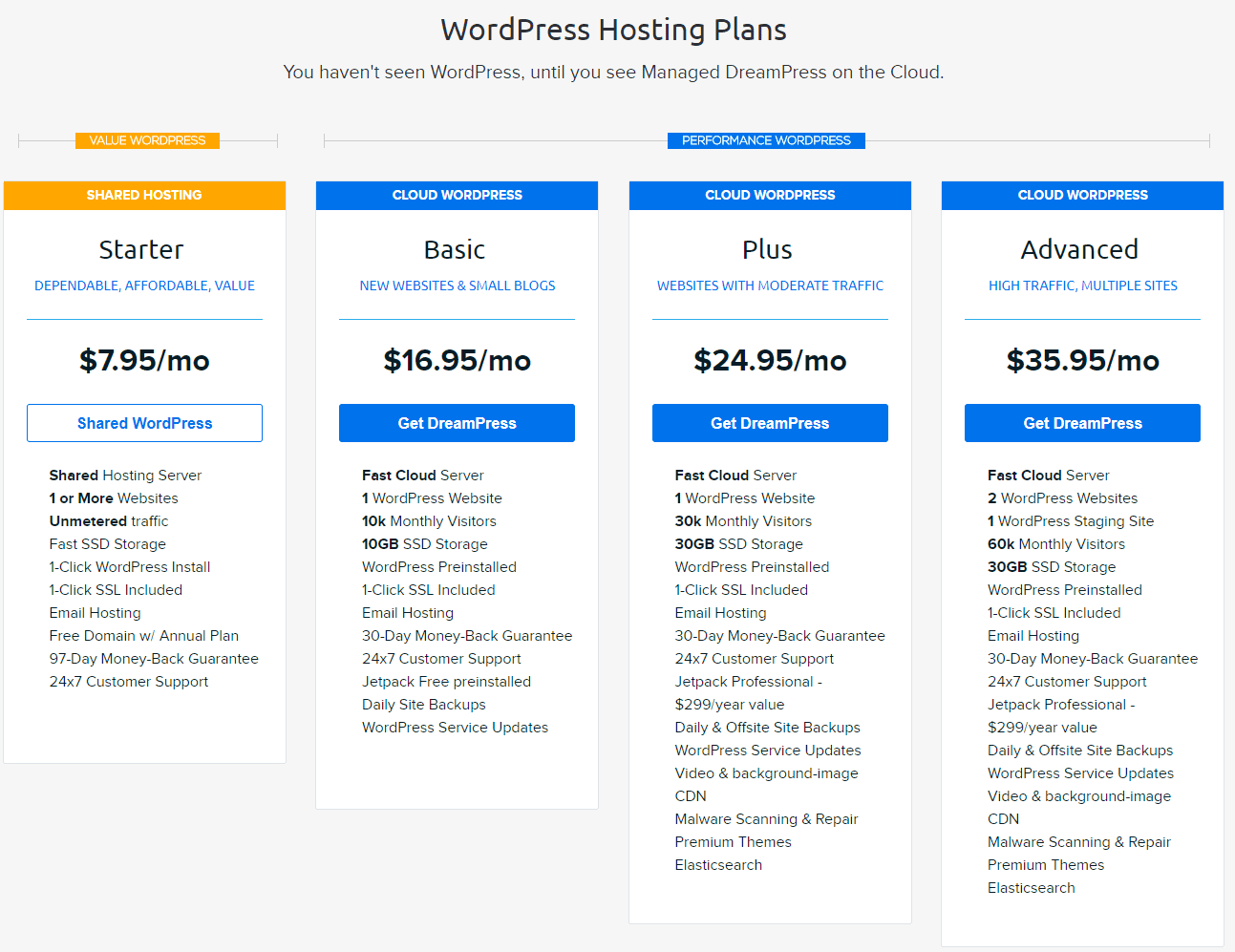Click 'Daily & Offsite Site Backups' in Advanced plan

(1080, 750)
